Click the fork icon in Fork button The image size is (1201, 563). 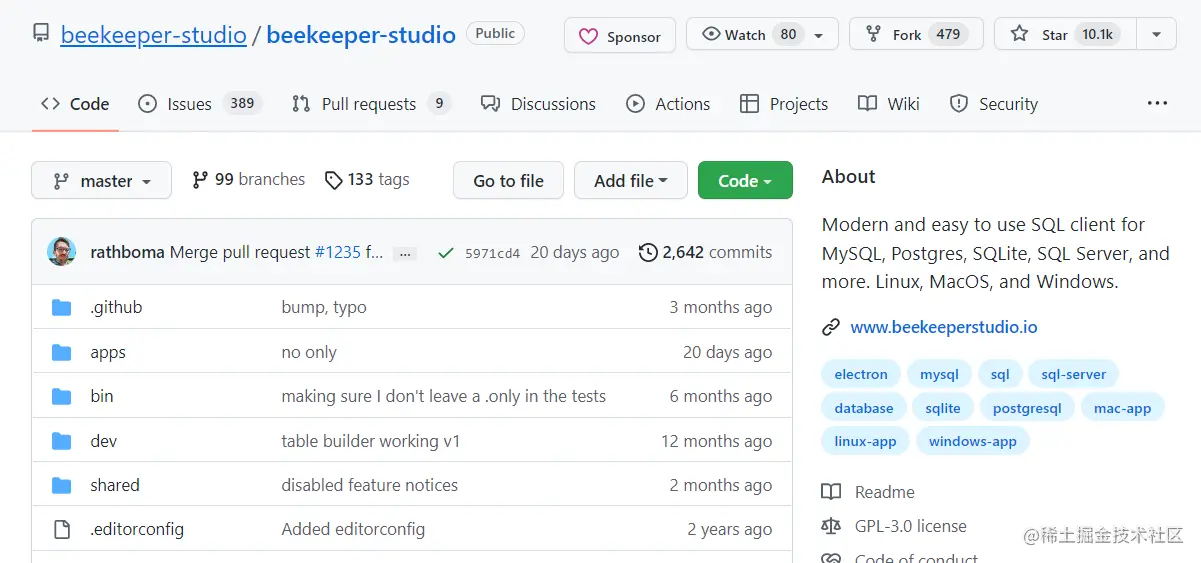(x=874, y=34)
